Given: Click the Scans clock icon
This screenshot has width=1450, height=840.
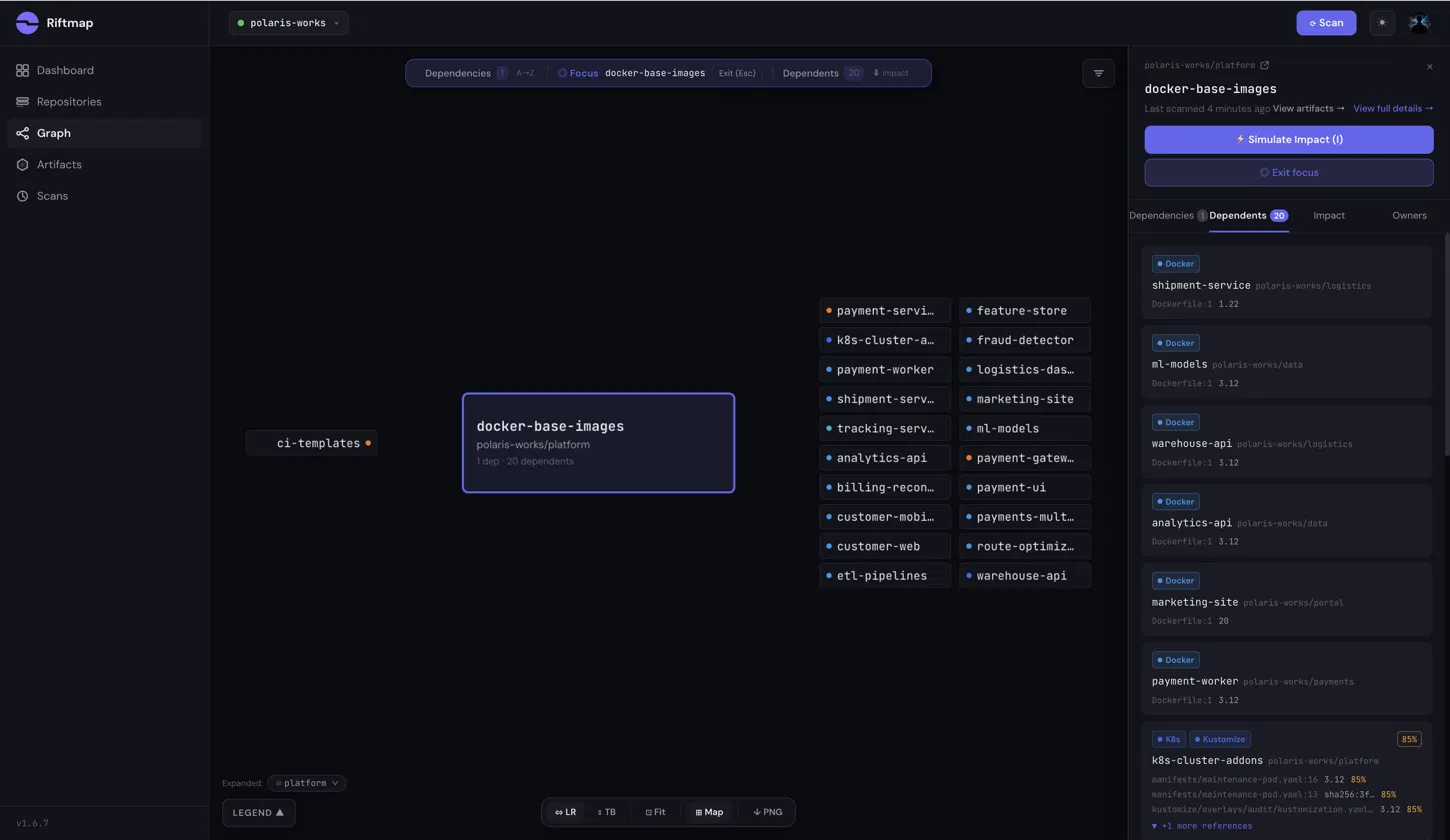Looking at the screenshot, I should pos(22,196).
